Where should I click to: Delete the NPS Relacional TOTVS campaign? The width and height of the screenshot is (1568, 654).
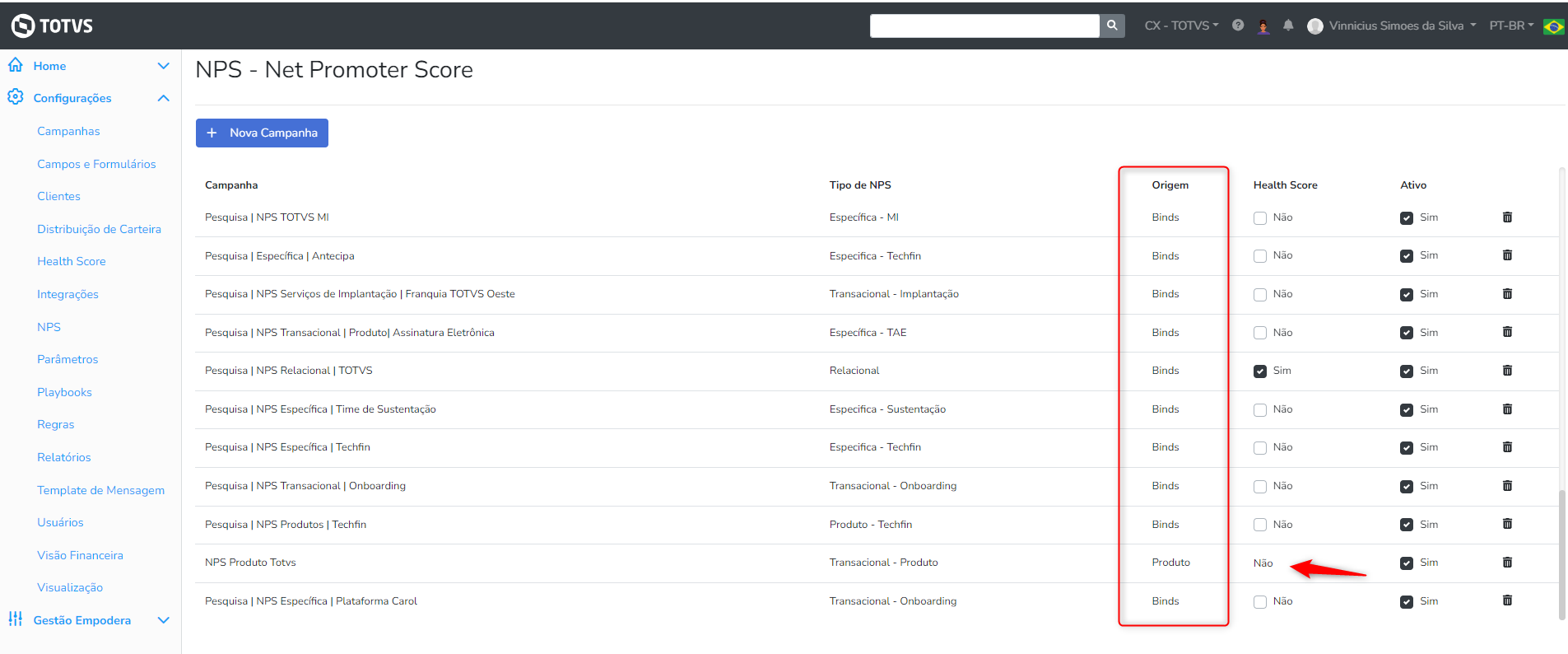pyautogui.click(x=1507, y=371)
